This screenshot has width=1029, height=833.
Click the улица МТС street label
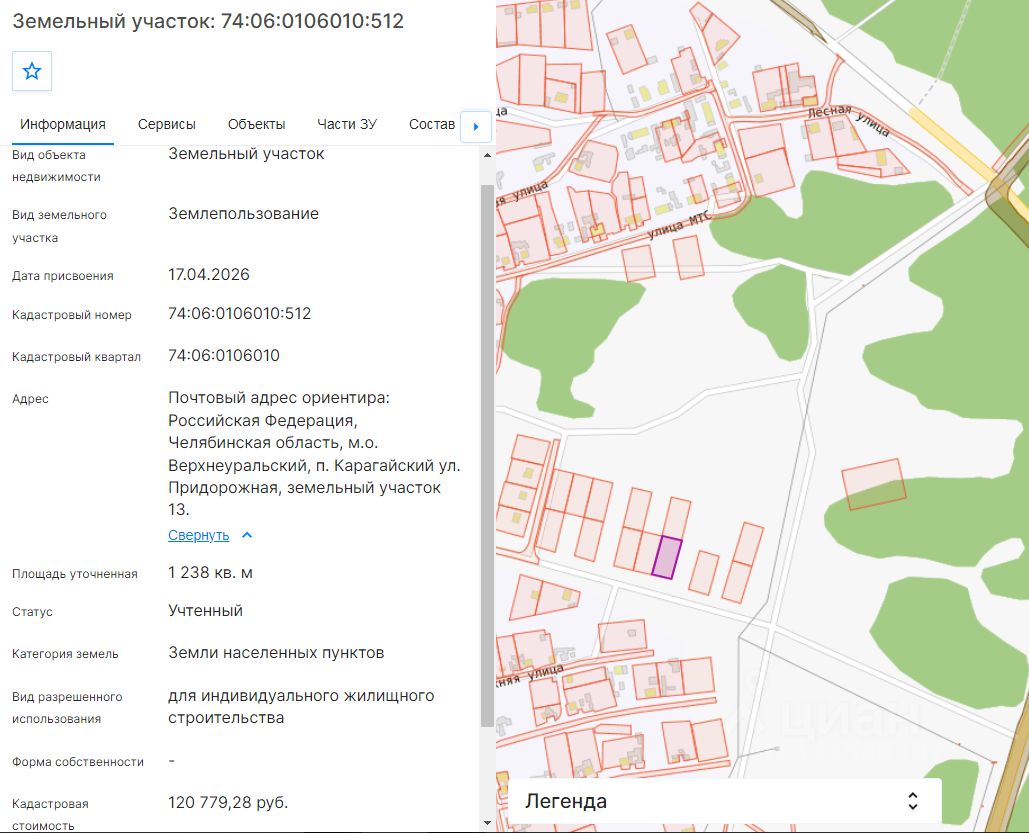[679, 224]
